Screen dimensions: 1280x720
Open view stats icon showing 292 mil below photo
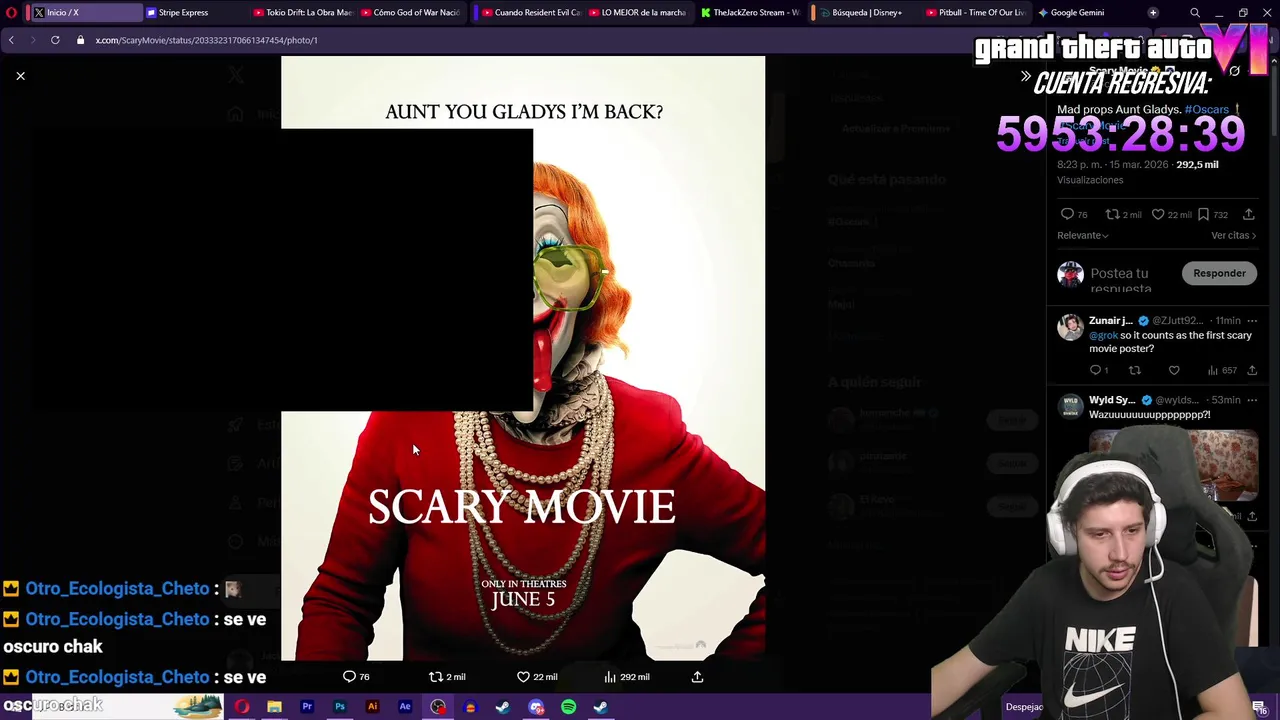click(x=610, y=677)
